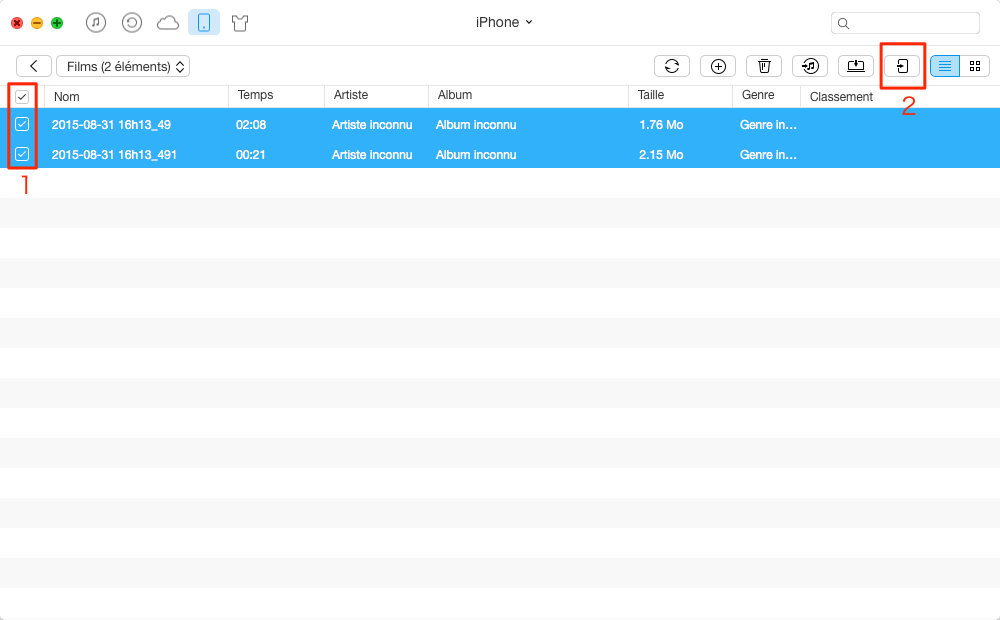This screenshot has height=620, width=1000.
Task: Click the 2.15 Mo size cell
Action: click(x=661, y=155)
